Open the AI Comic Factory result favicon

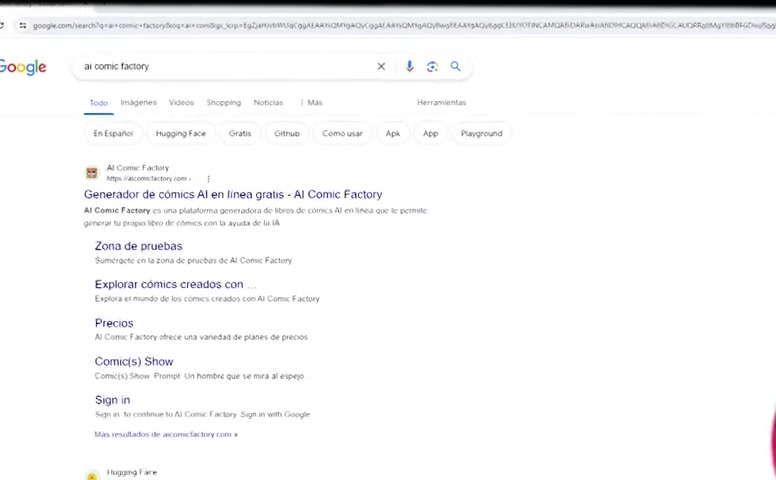[x=92, y=173]
